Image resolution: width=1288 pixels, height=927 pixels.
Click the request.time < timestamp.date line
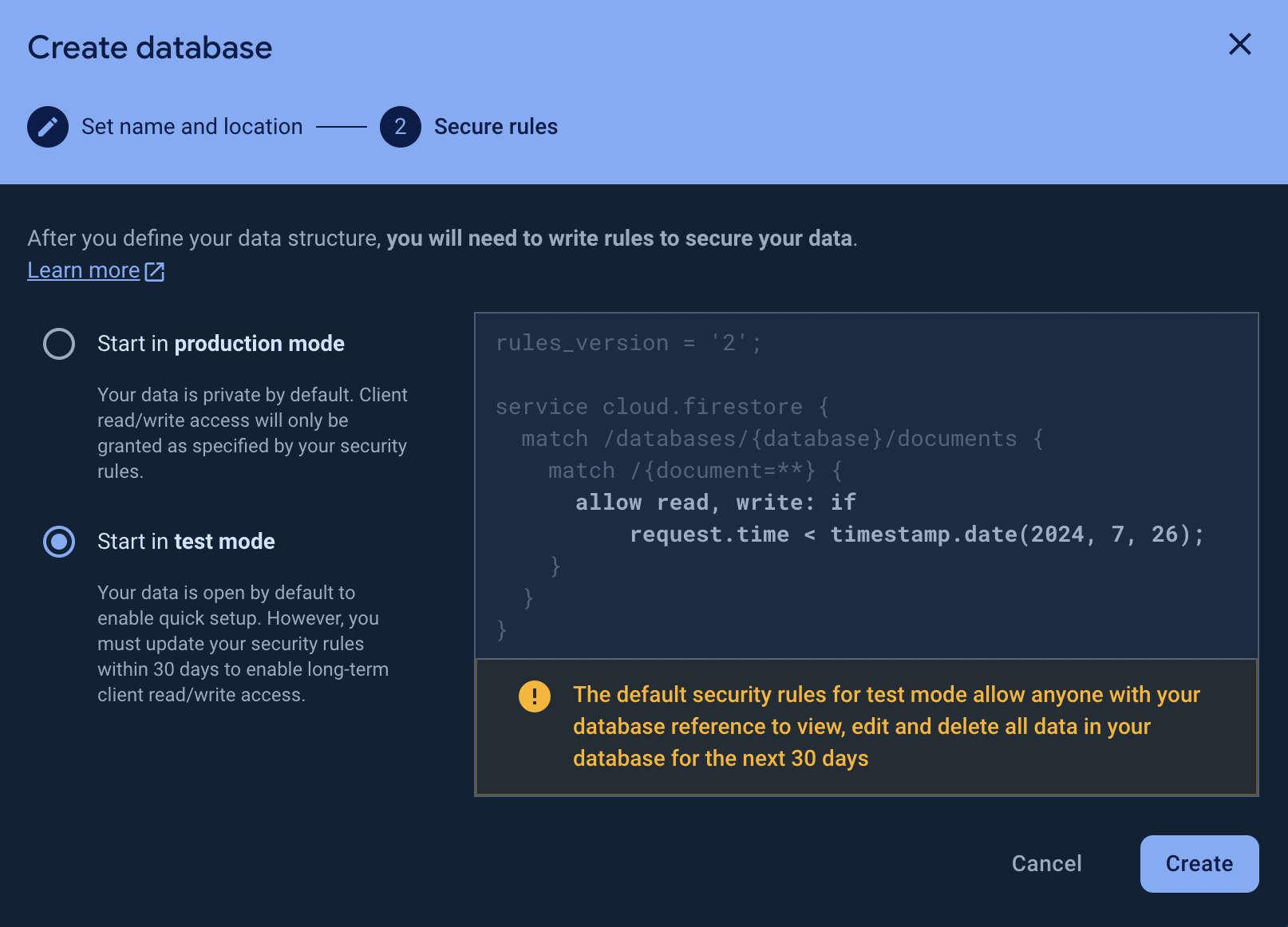coord(917,535)
